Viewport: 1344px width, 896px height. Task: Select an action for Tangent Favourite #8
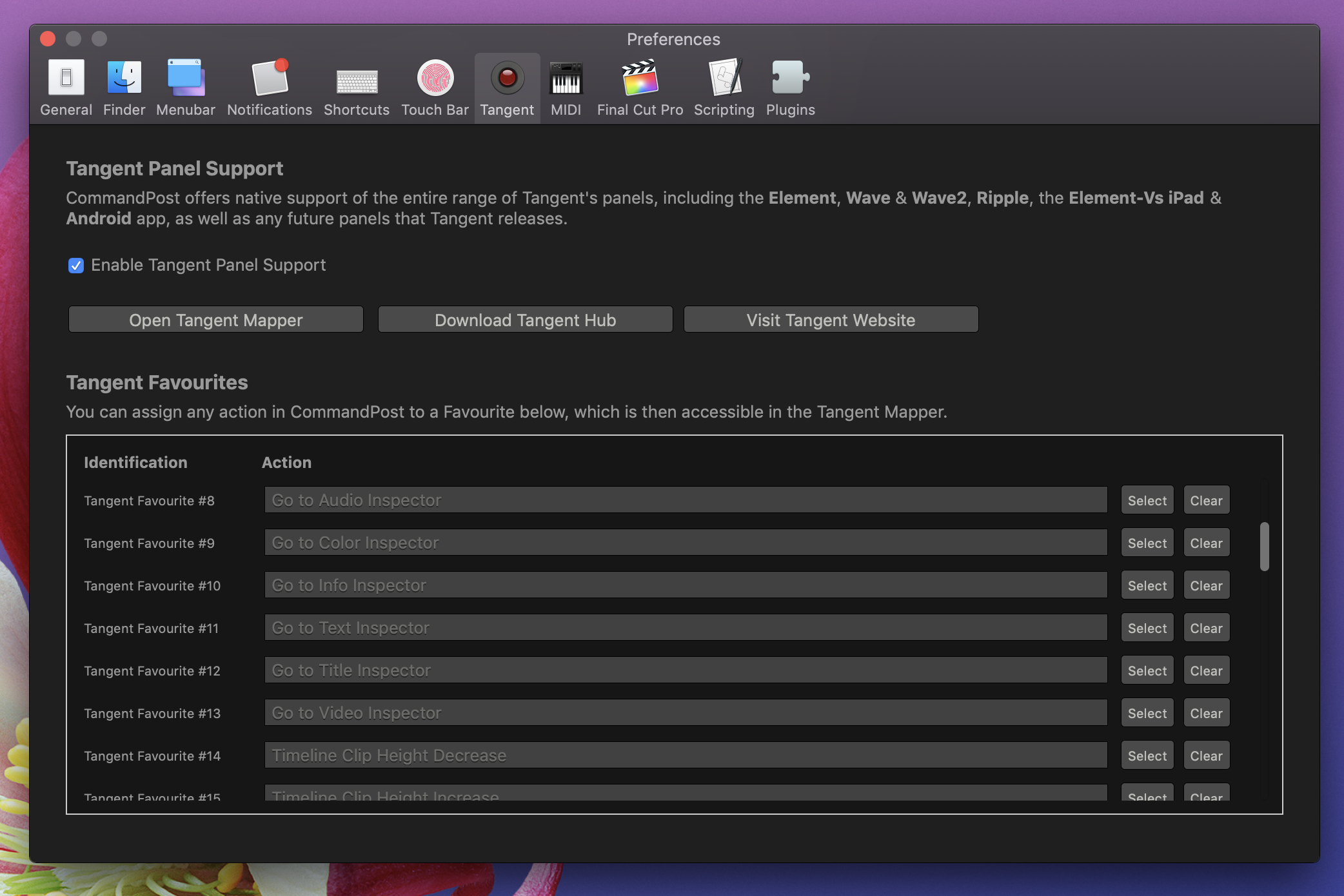(1147, 500)
